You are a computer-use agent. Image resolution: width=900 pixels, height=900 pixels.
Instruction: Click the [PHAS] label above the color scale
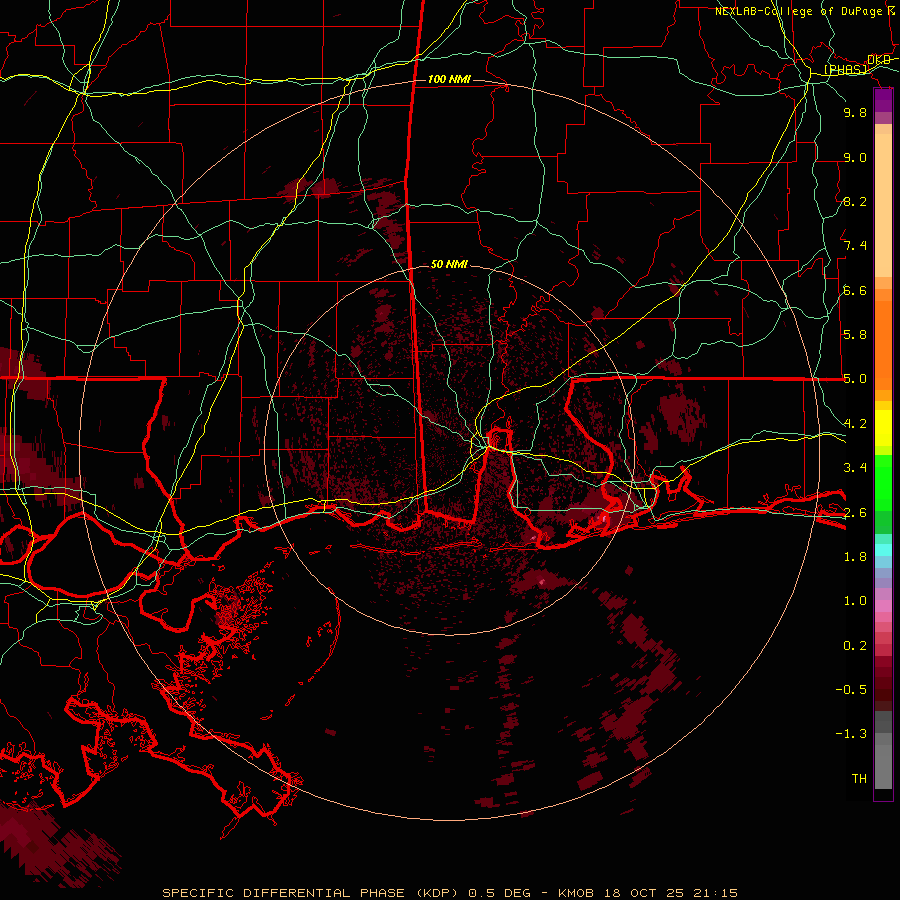coord(845,70)
